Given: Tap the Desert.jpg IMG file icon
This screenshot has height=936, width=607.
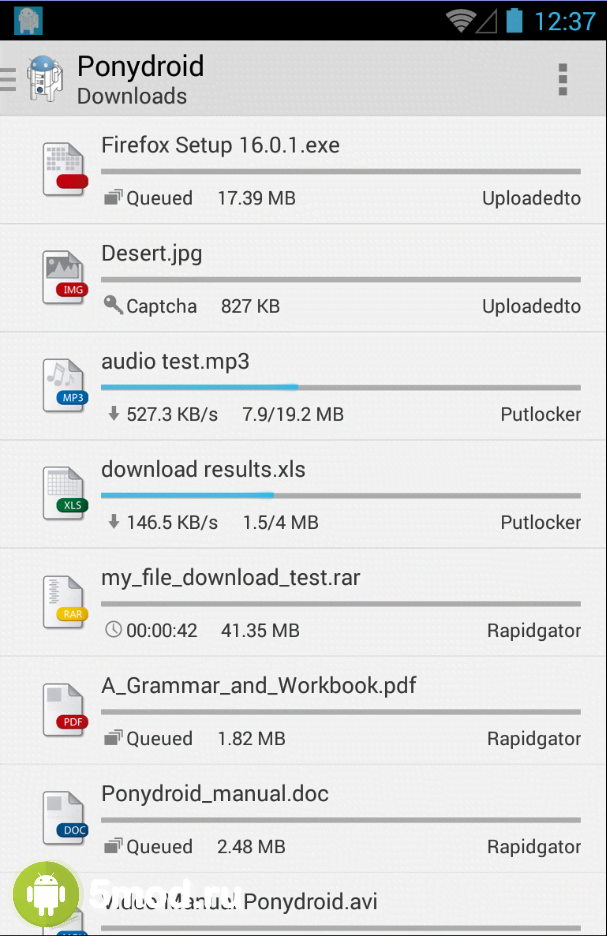Looking at the screenshot, I should pos(65,277).
